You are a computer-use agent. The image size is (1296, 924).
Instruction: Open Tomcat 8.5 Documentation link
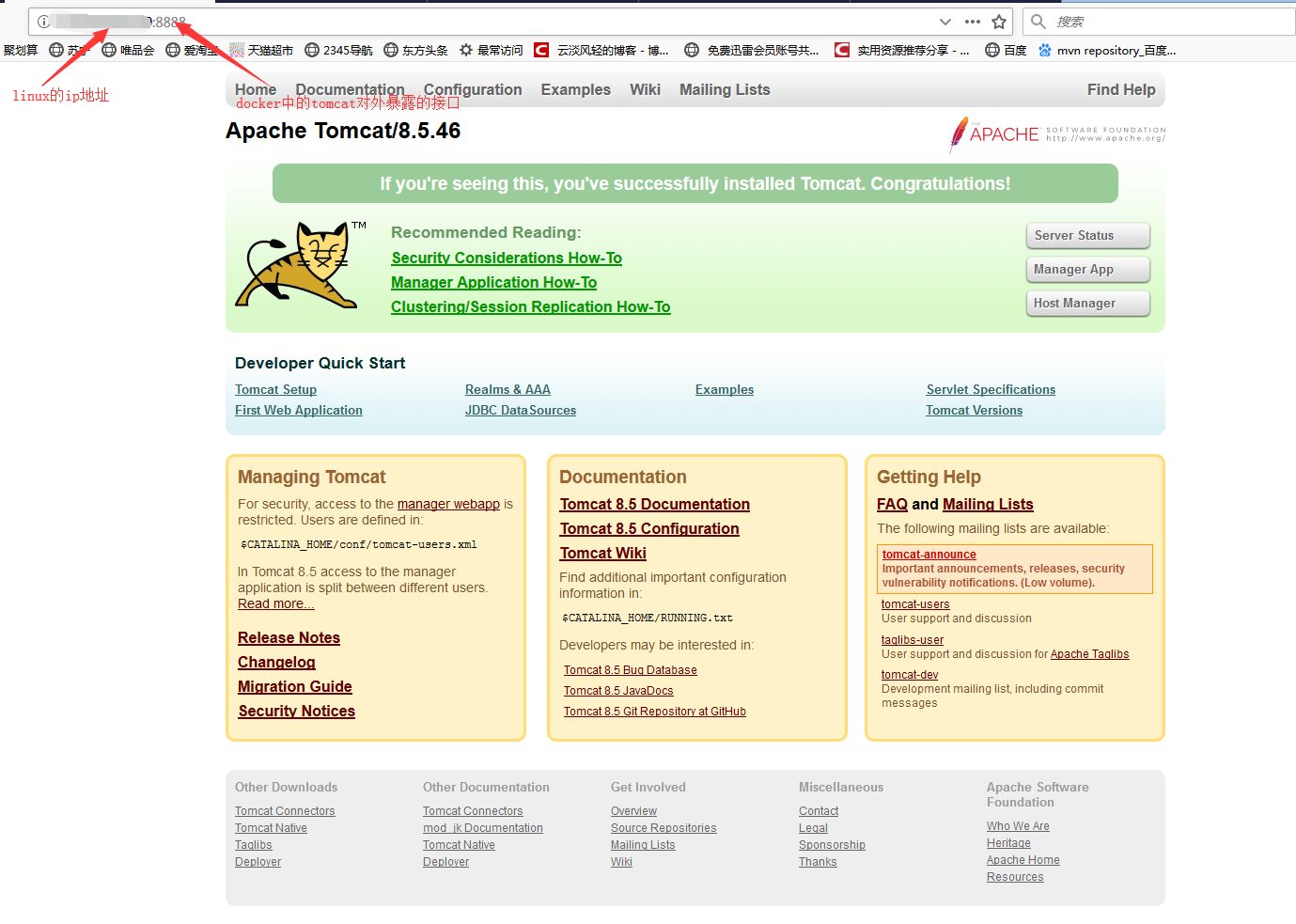655,505
